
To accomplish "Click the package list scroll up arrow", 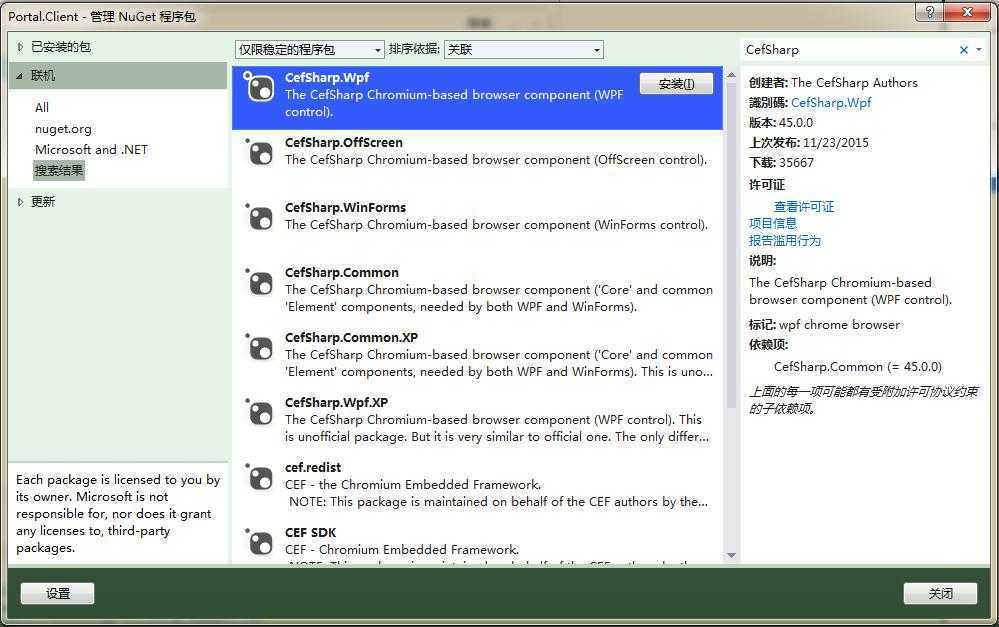I will point(731,75).
